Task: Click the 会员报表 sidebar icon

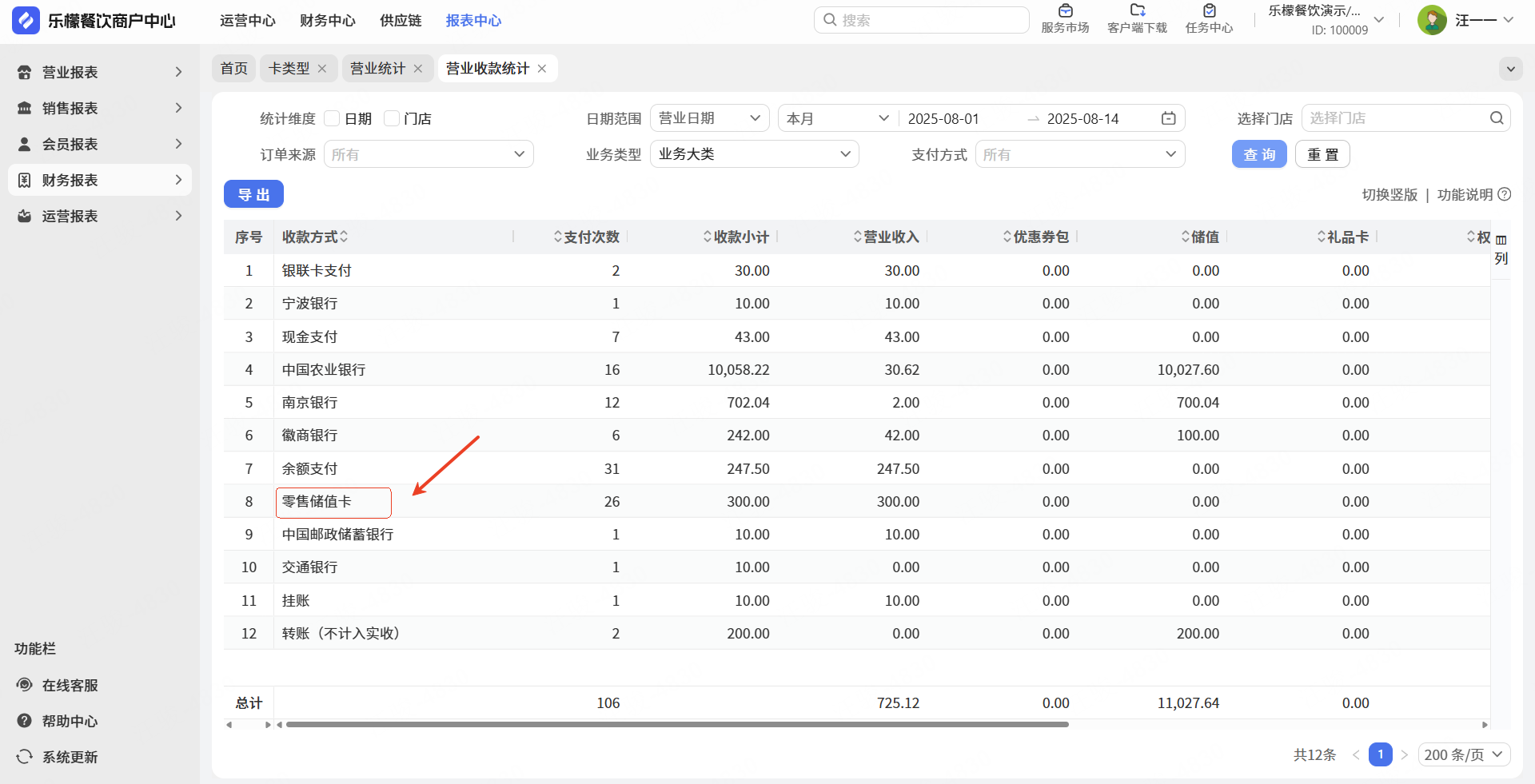Action: [x=25, y=144]
